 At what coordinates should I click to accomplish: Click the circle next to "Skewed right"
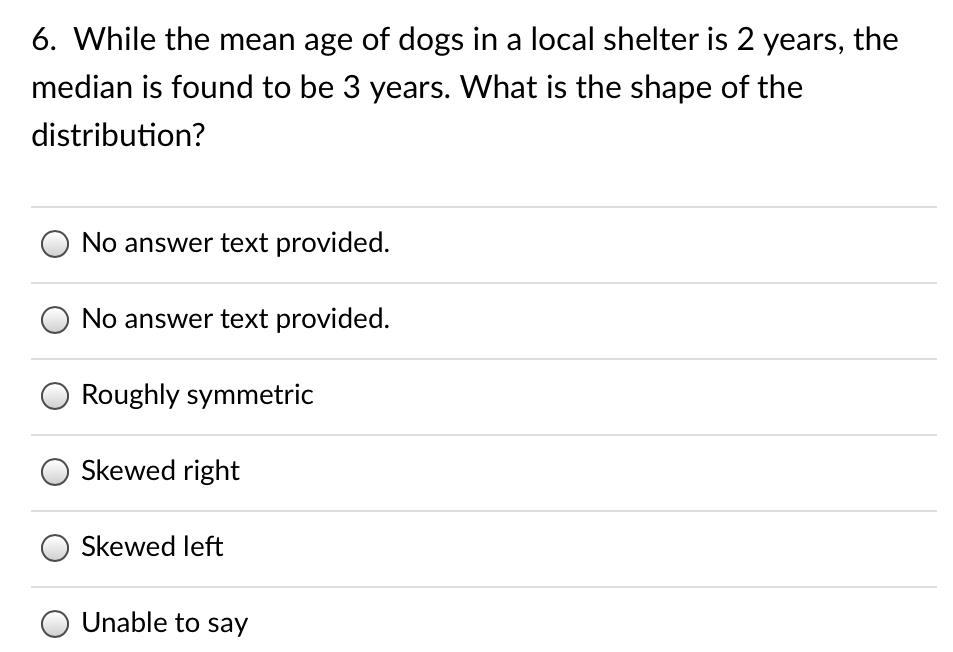coord(54,471)
